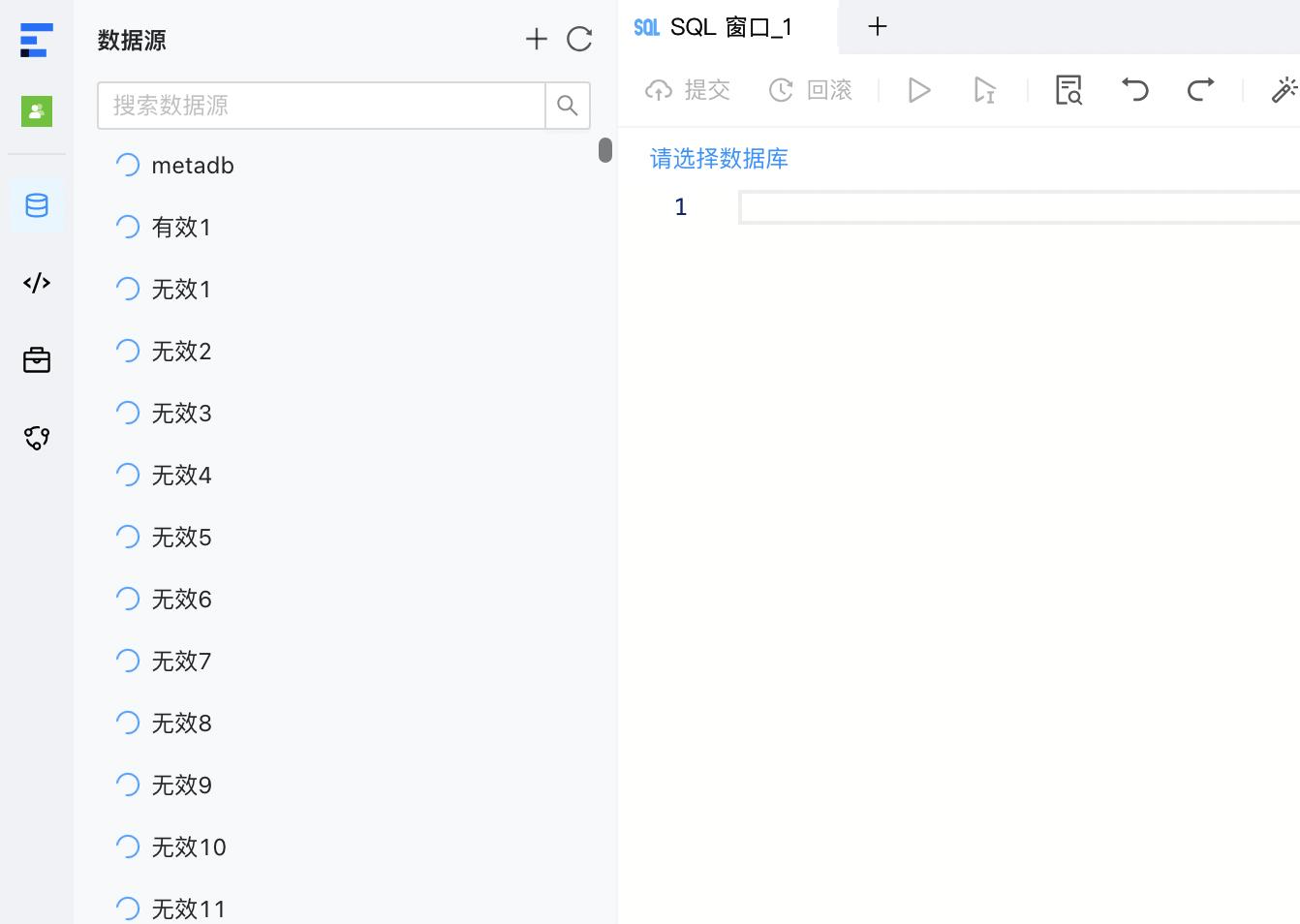1300x924 pixels.
Task: Select the SQL code sidebar icon
Action: tap(36, 282)
